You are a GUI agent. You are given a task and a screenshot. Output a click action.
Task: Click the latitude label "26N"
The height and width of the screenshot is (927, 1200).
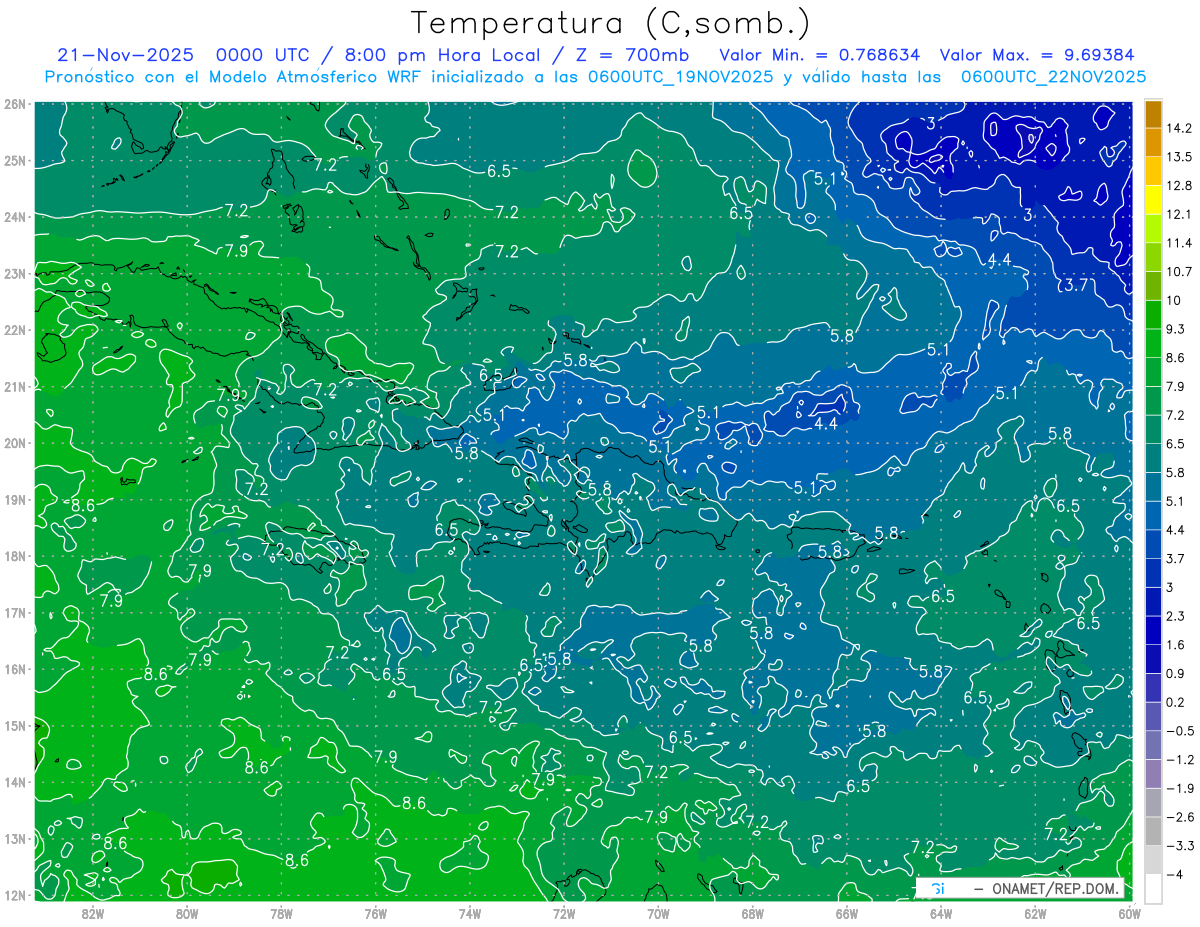click(15, 104)
